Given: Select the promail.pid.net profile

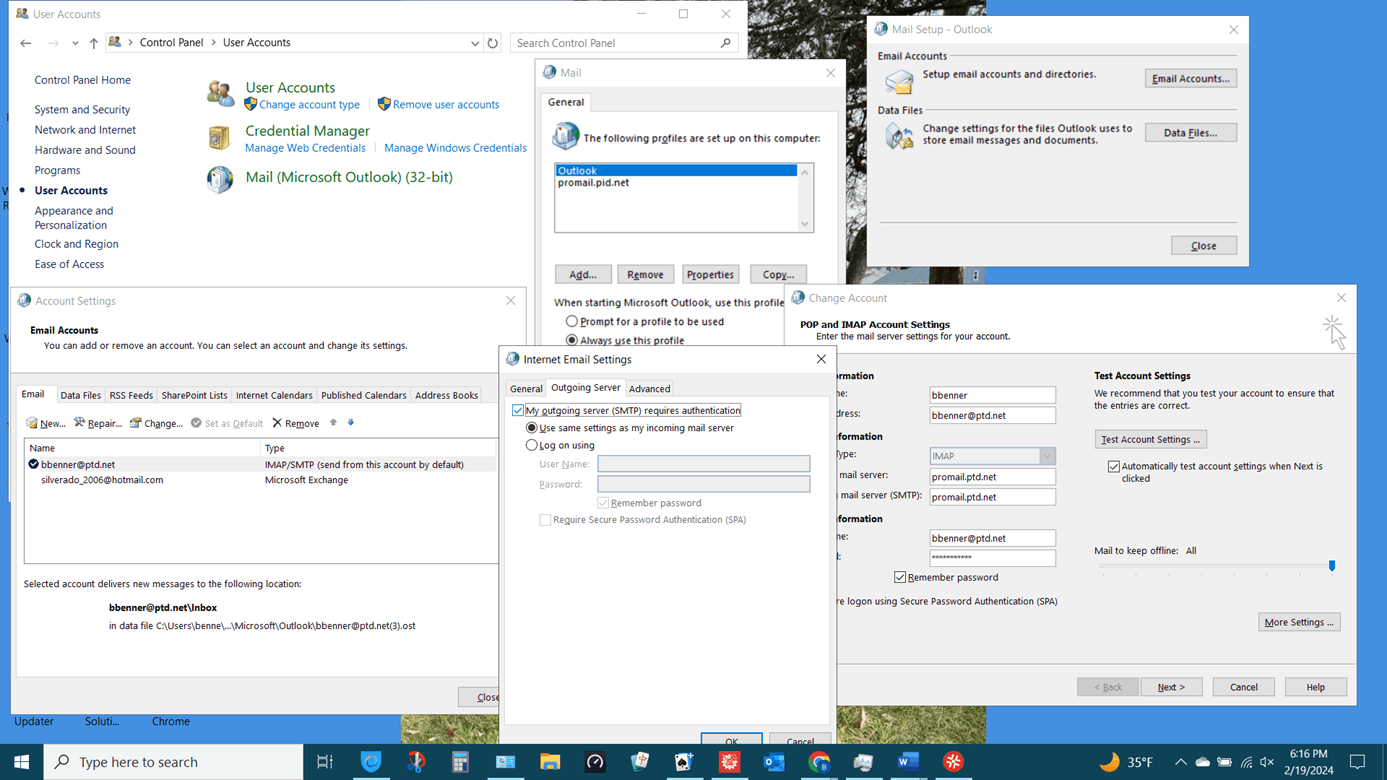Looking at the screenshot, I should 676,183.
